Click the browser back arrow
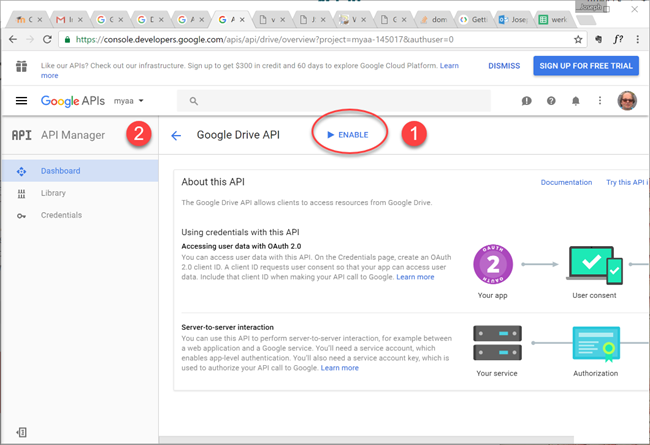The image size is (650, 445). pyautogui.click(x=13, y=39)
